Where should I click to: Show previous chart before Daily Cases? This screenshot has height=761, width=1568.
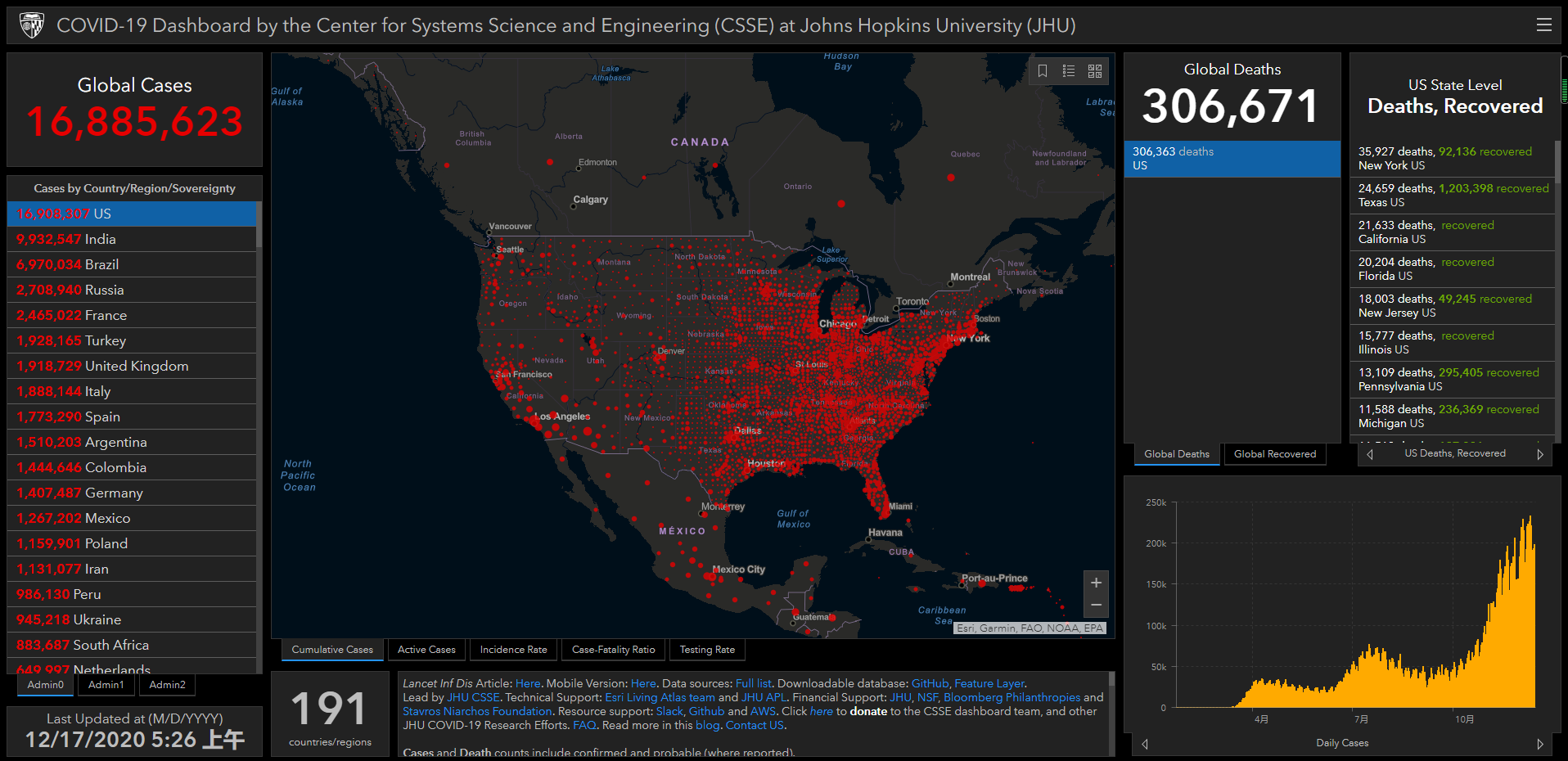pos(1145,744)
